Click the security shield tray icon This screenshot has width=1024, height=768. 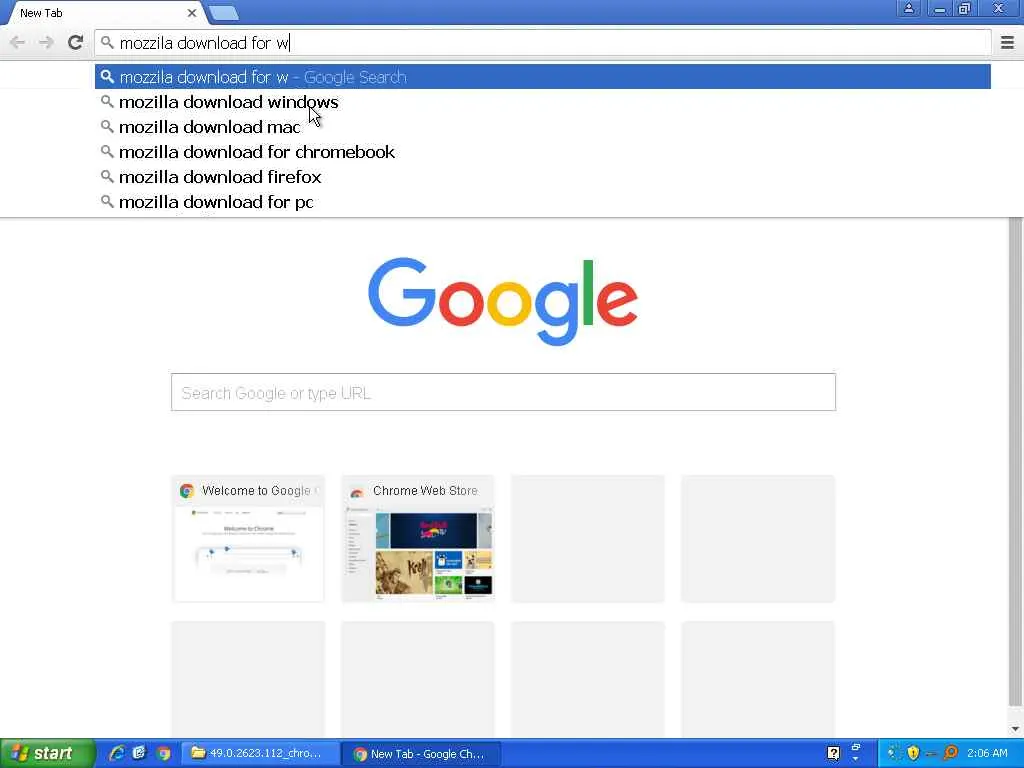click(913, 753)
